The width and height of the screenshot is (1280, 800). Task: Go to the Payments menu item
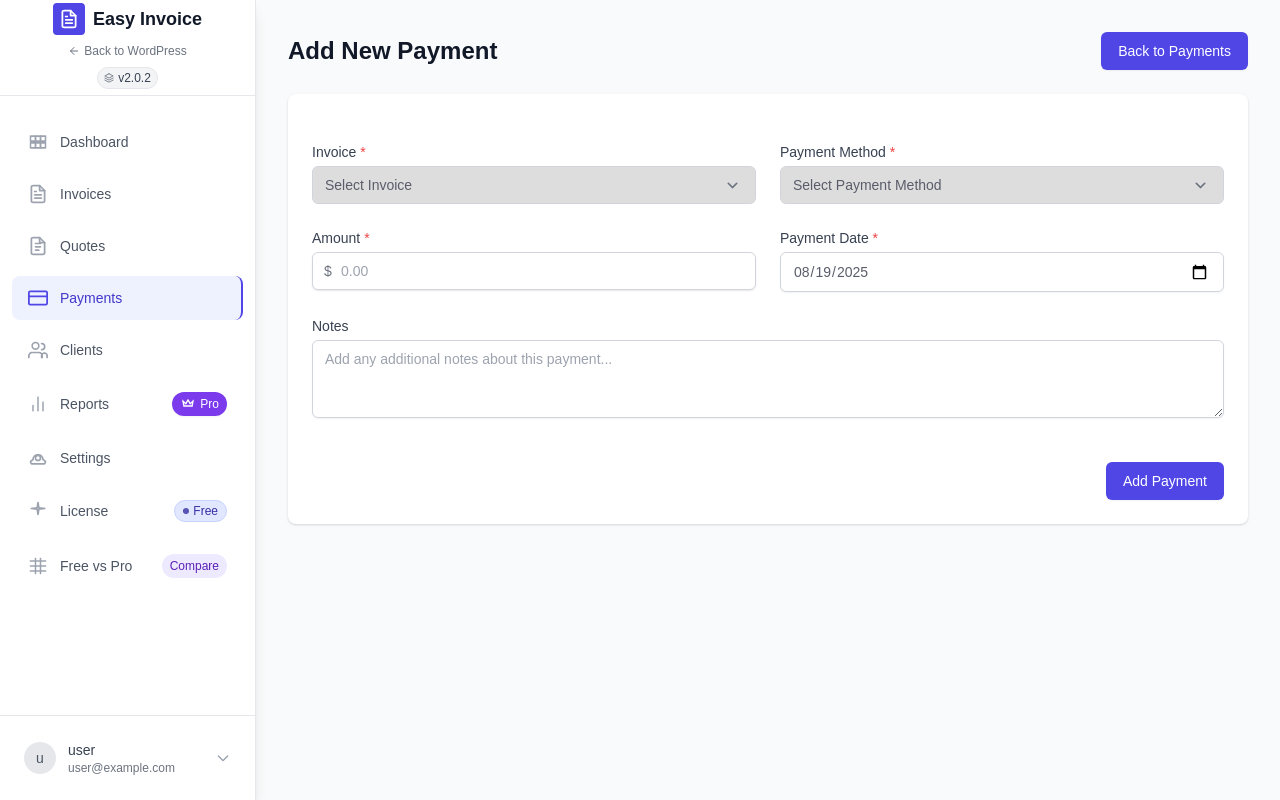(x=127, y=298)
